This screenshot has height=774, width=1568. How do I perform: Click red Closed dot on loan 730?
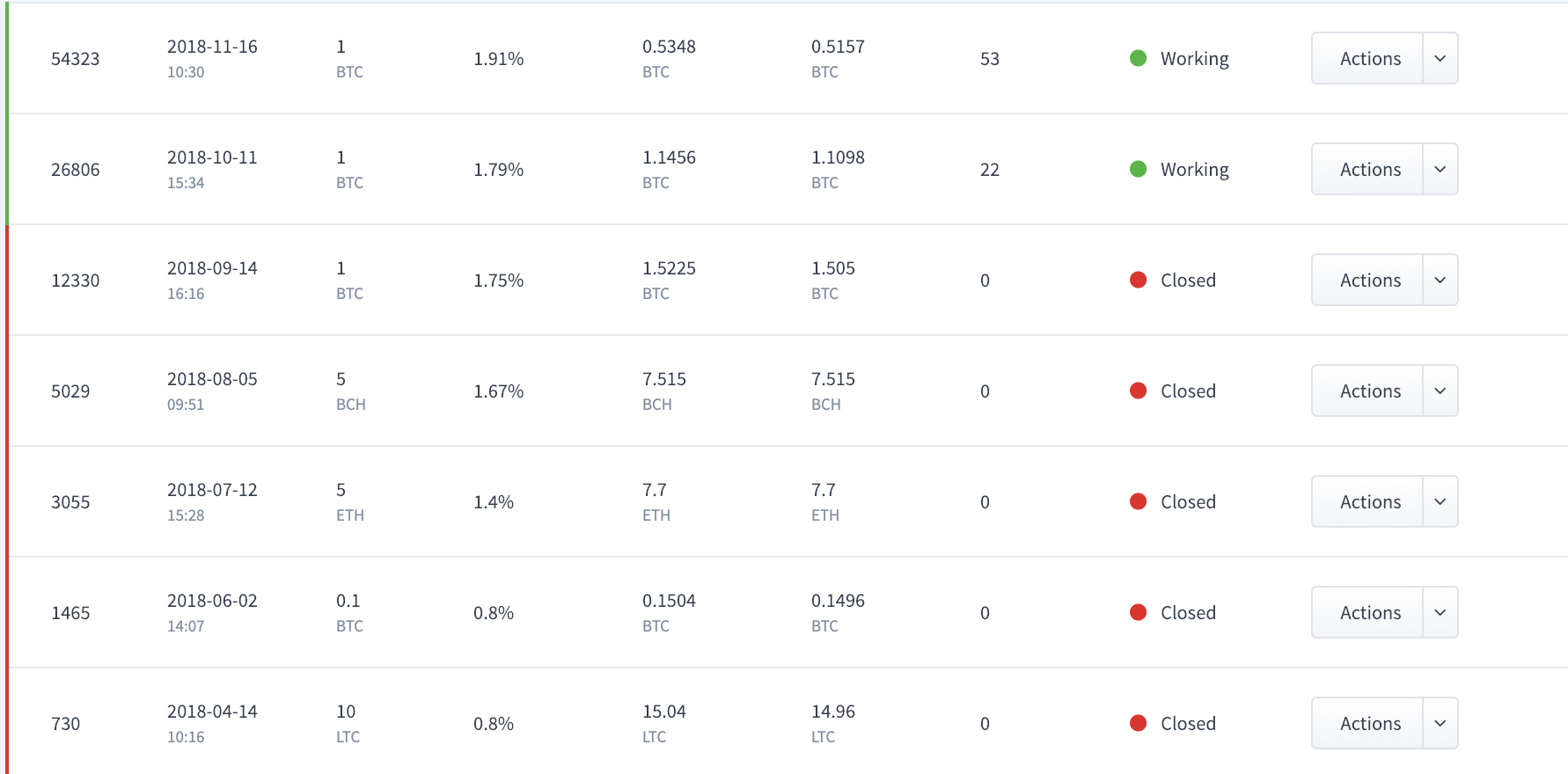1138,723
